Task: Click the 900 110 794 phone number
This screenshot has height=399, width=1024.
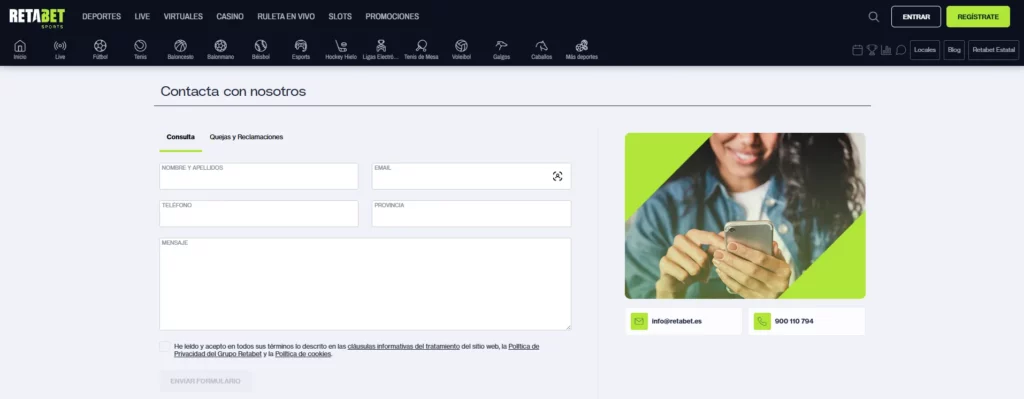Action: (x=794, y=321)
